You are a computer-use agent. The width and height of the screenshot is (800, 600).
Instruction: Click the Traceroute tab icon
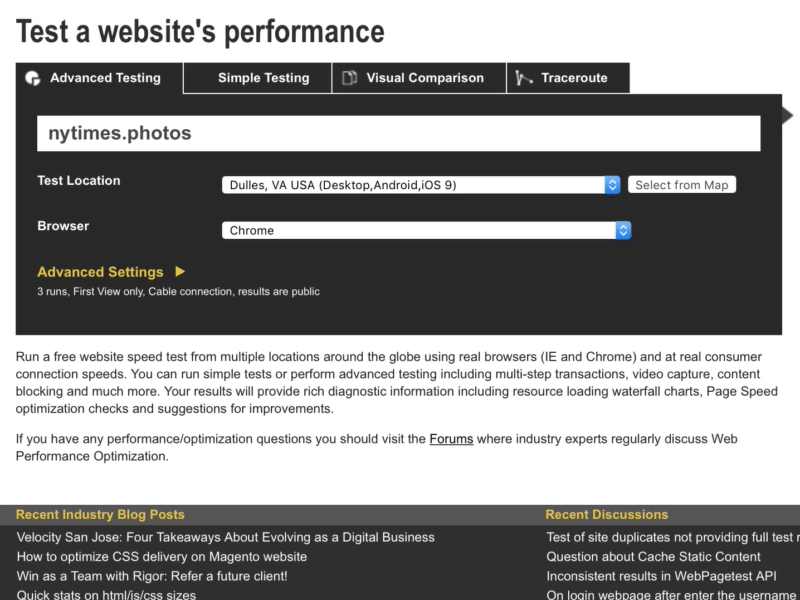point(525,78)
